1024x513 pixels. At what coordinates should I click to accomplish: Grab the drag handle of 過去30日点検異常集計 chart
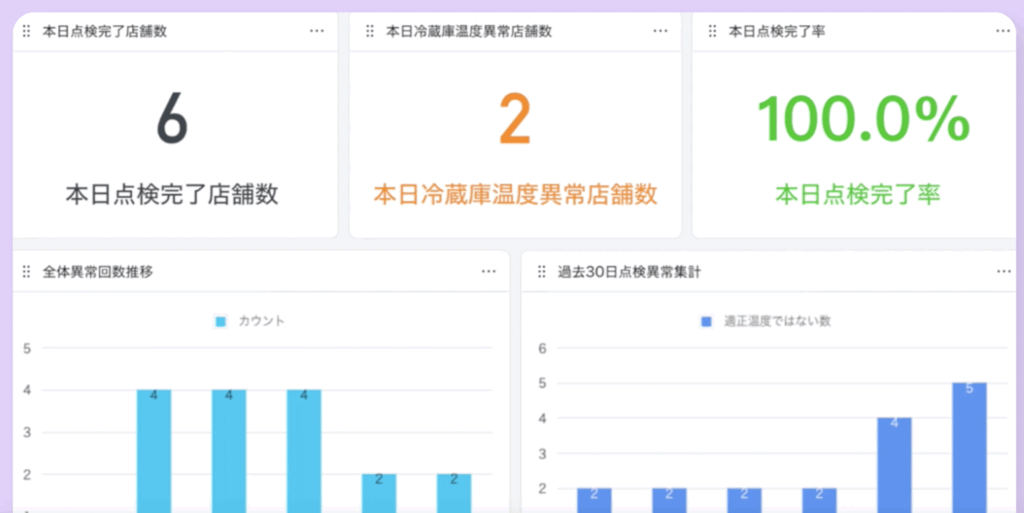[x=541, y=271]
